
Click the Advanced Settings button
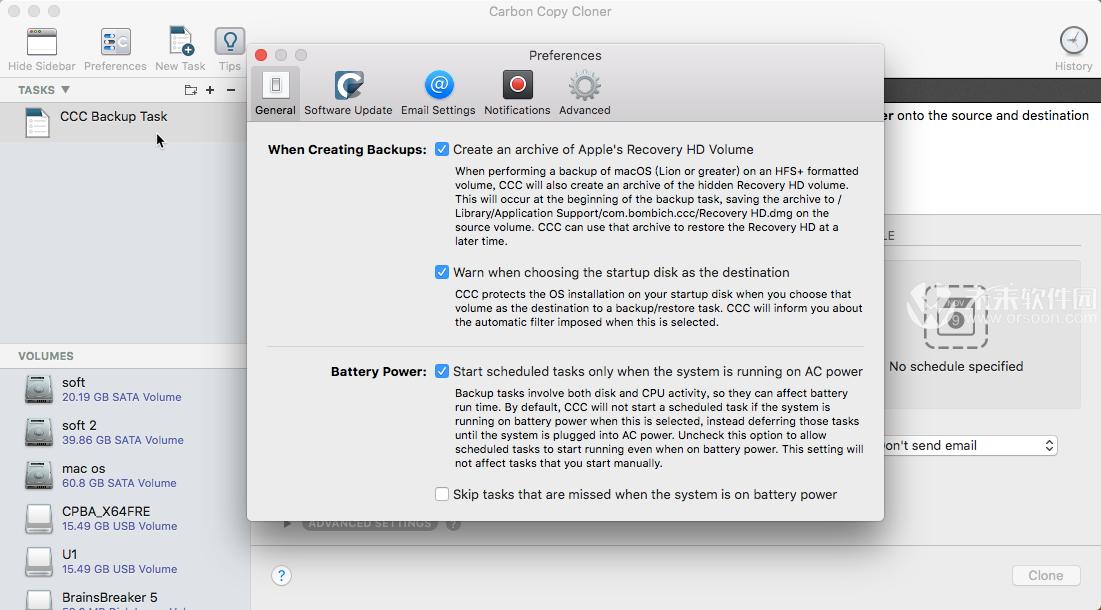click(x=370, y=524)
